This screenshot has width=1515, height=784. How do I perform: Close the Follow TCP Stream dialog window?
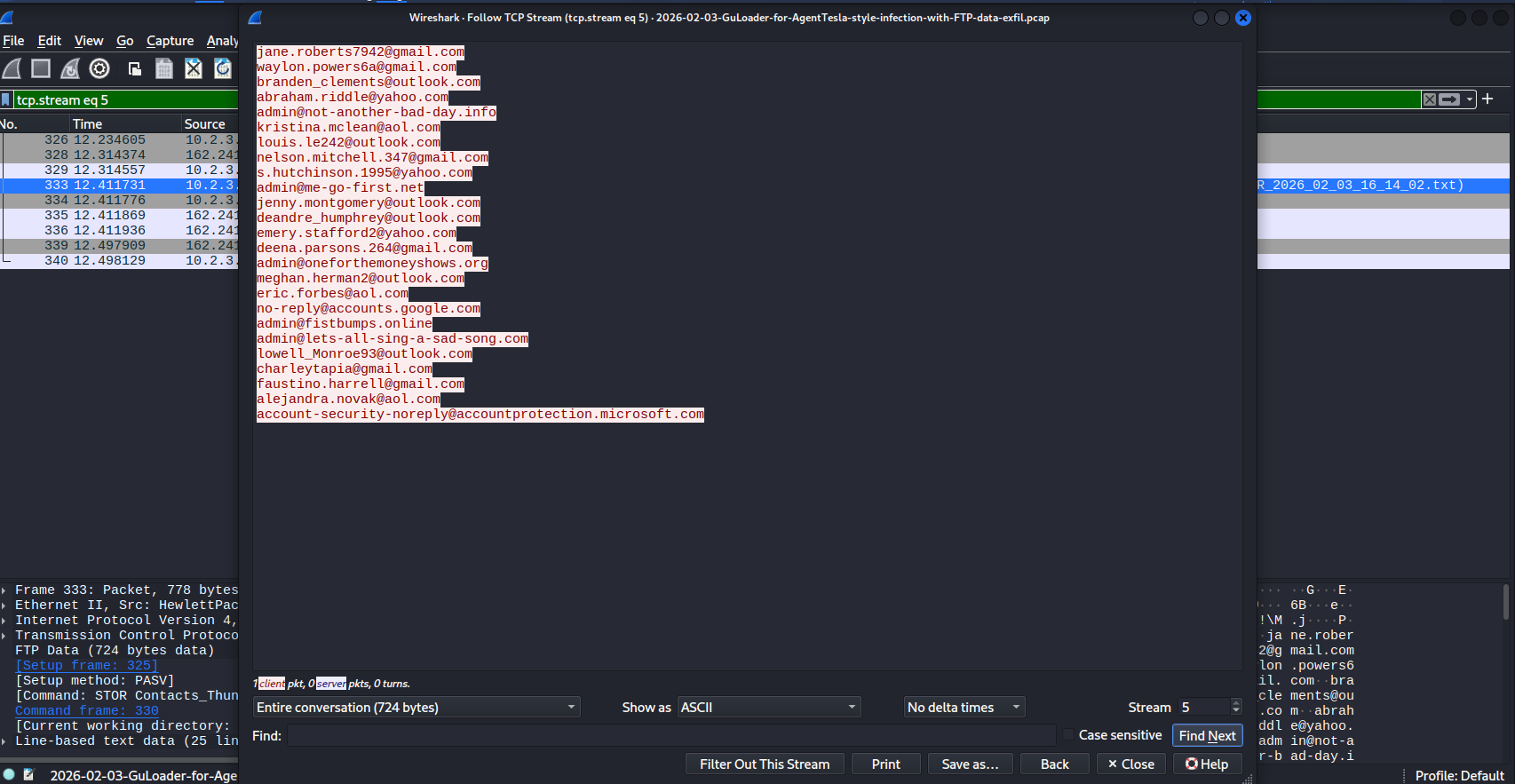click(x=1243, y=18)
